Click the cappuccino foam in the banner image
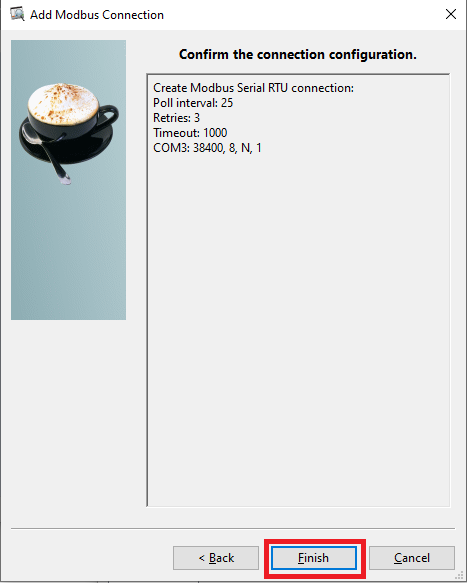Screen dimensions: 467x584 click(63, 102)
